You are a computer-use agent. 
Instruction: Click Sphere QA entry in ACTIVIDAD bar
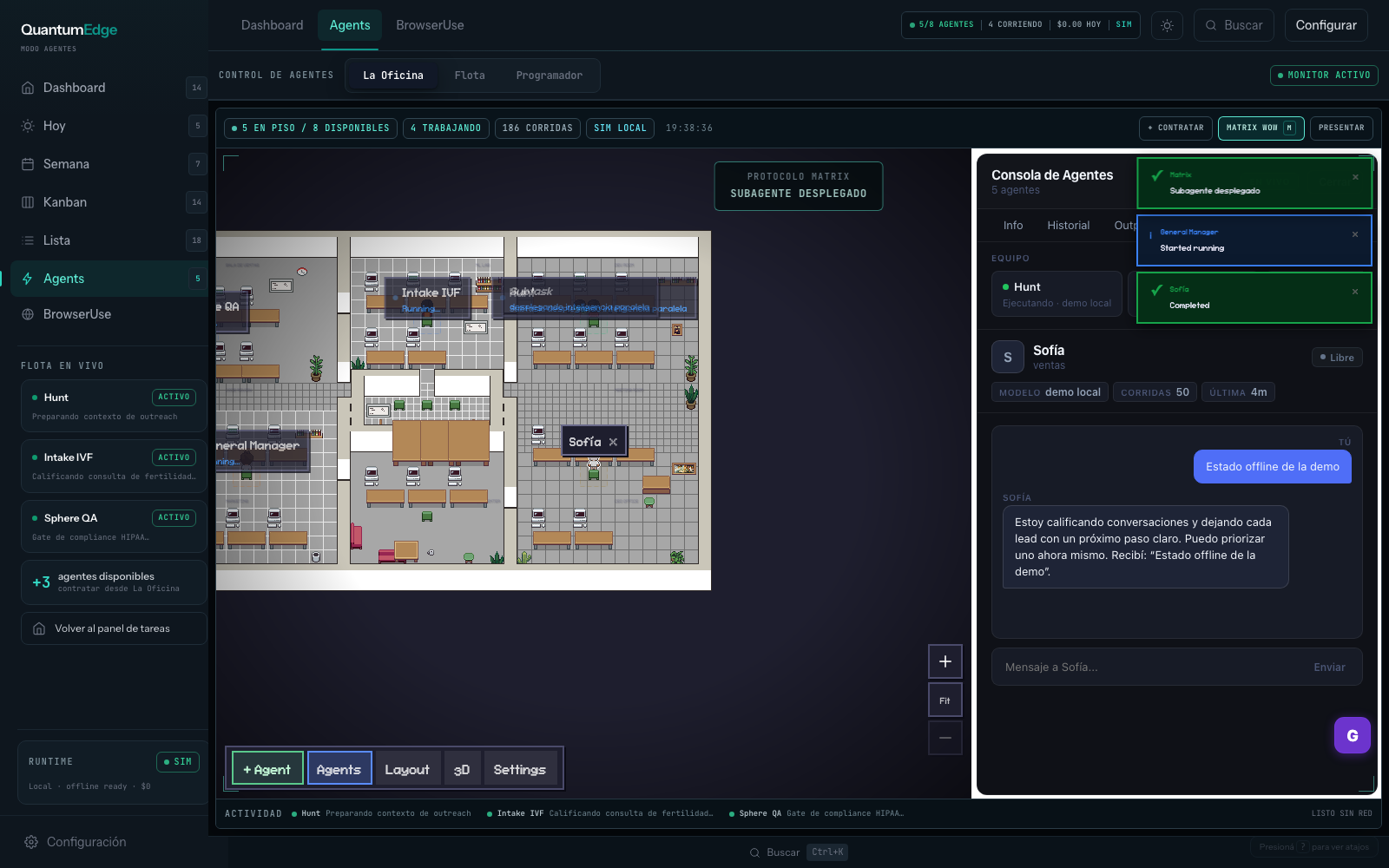coord(817,814)
